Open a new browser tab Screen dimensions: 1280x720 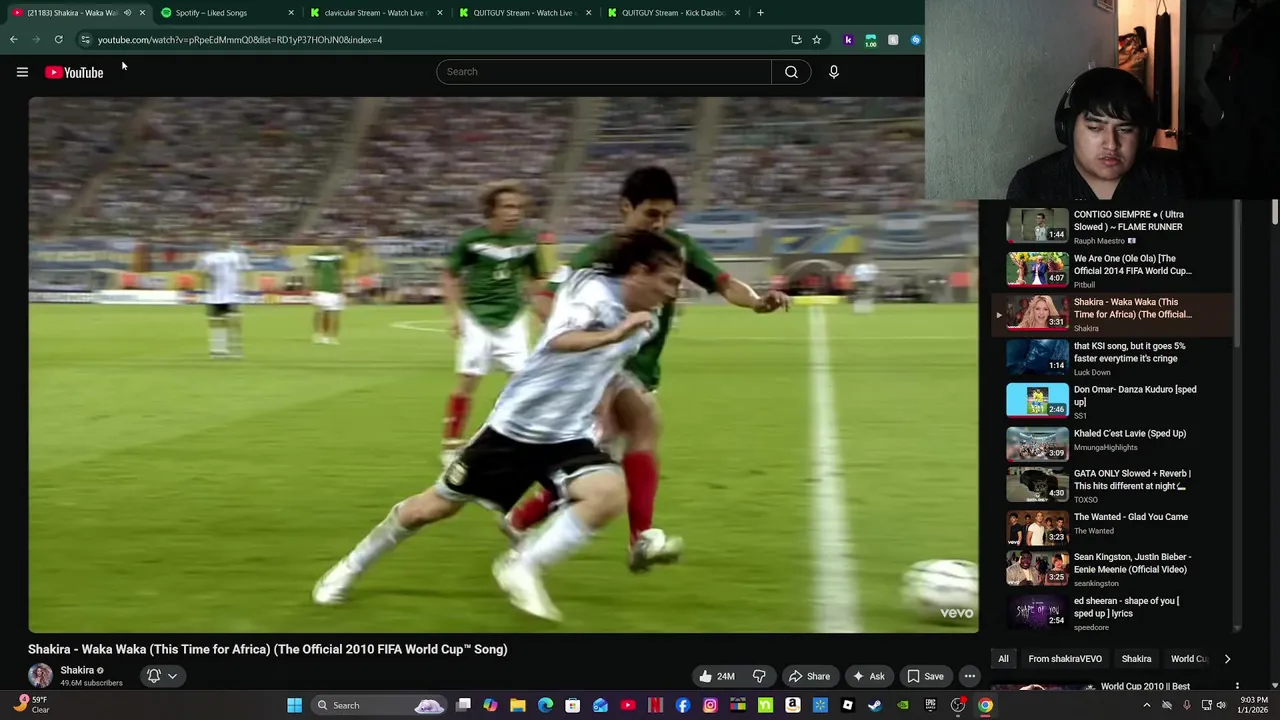(x=760, y=13)
